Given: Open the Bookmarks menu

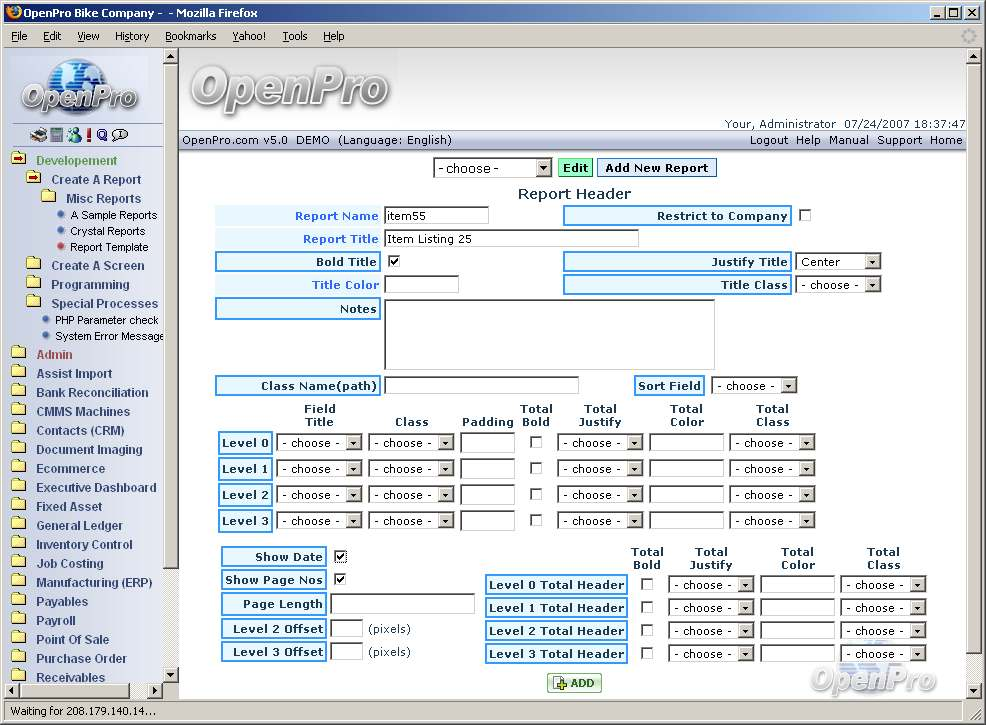Looking at the screenshot, I should 190,36.
